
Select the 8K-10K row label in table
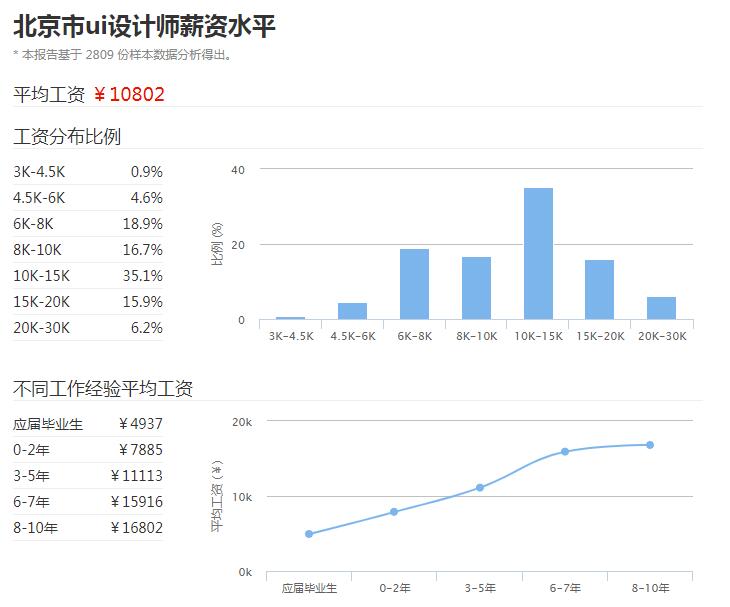[x=37, y=250]
